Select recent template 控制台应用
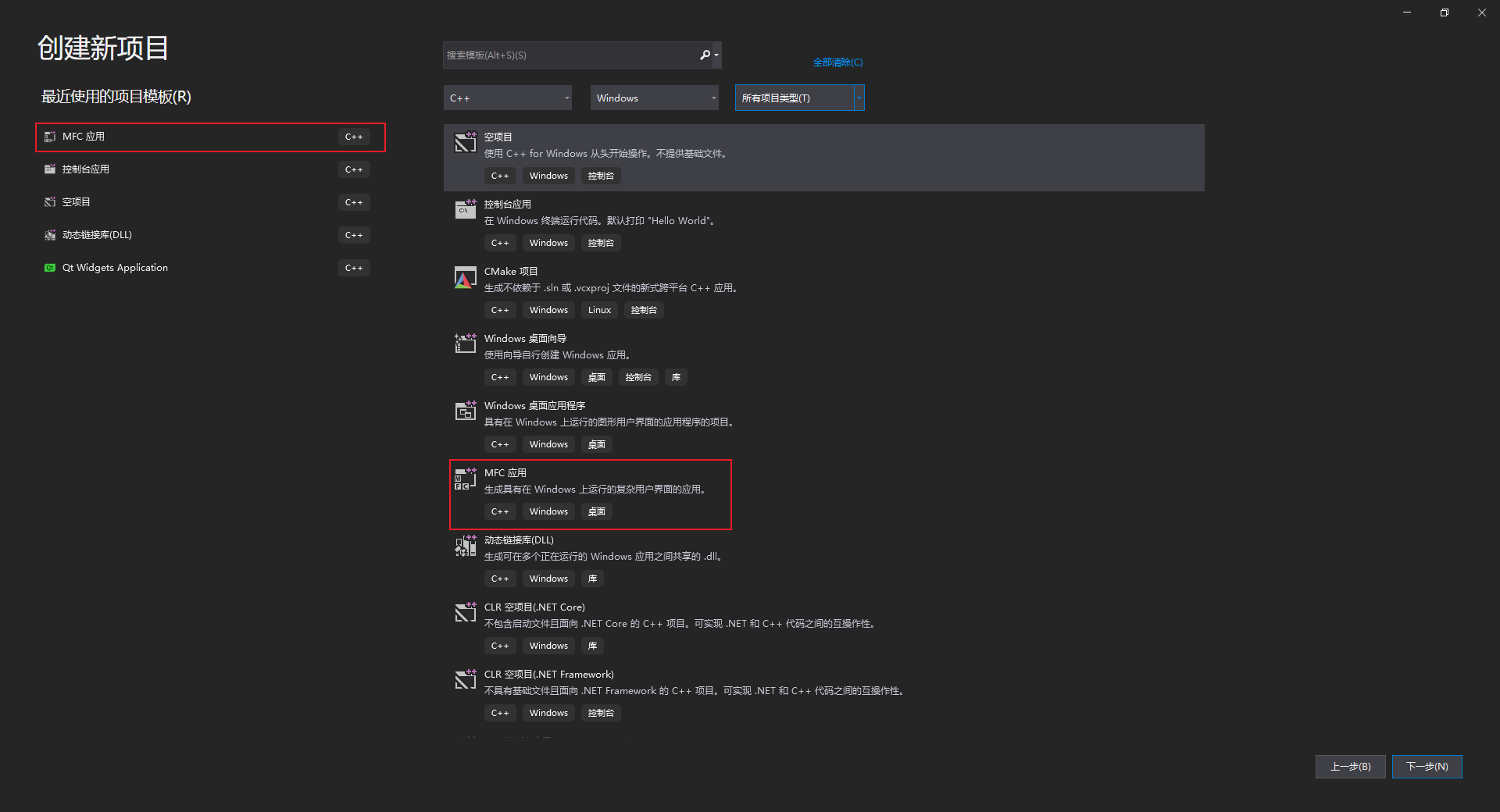This screenshot has height=812, width=1500. 210,169
